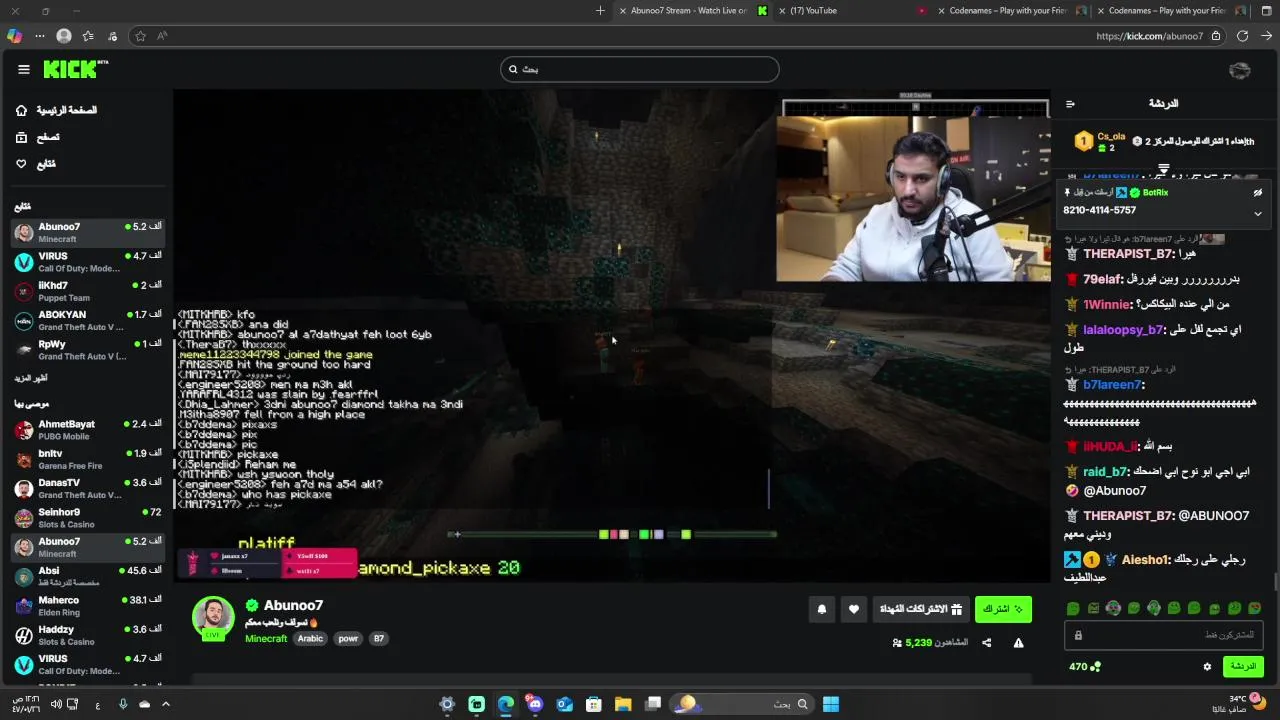This screenshot has width=1280, height=720.
Task: Hide the pinned BotRix message
Action: tap(1258, 192)
